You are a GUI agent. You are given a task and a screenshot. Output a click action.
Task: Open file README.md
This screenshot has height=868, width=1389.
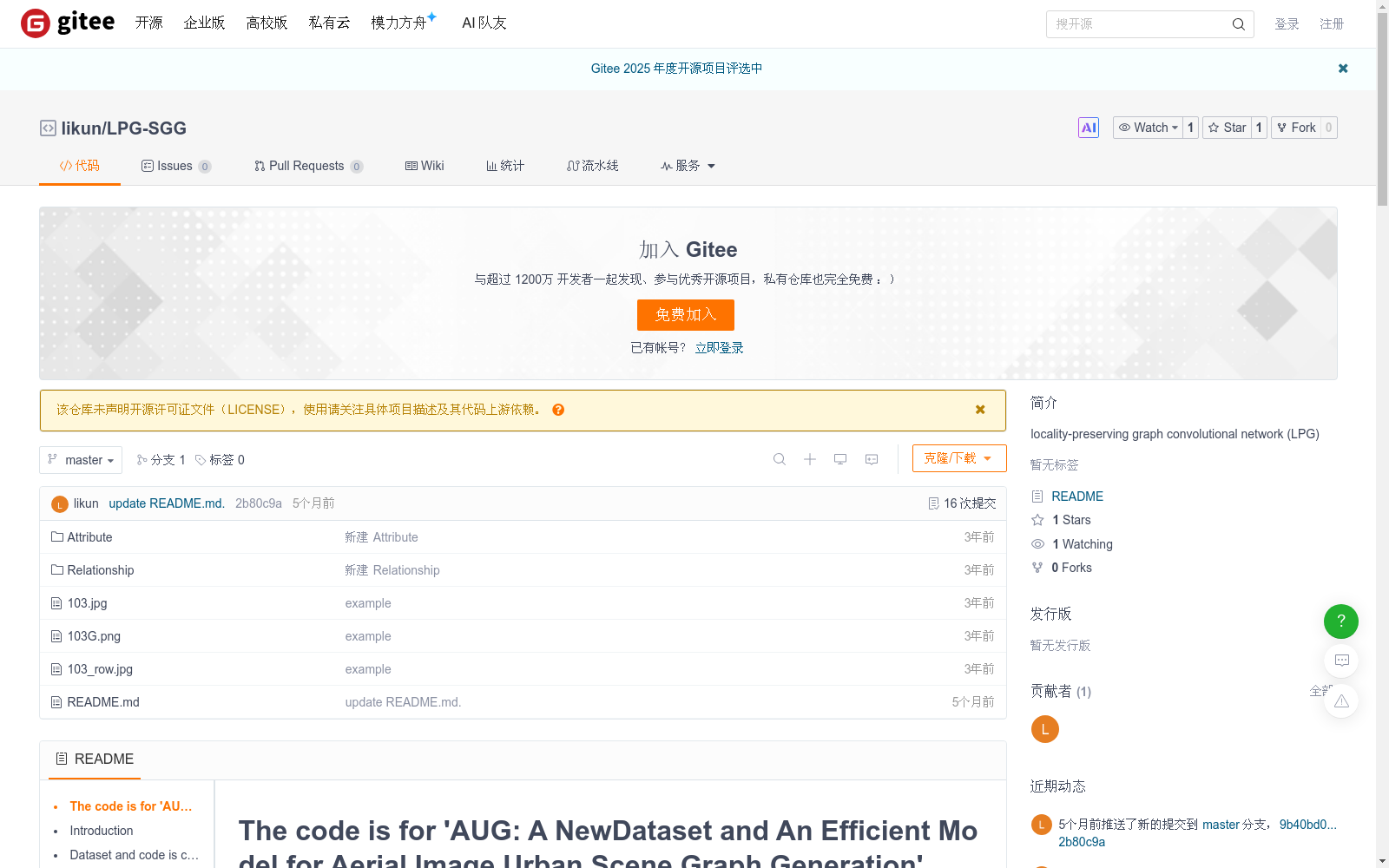click(103, 702)
